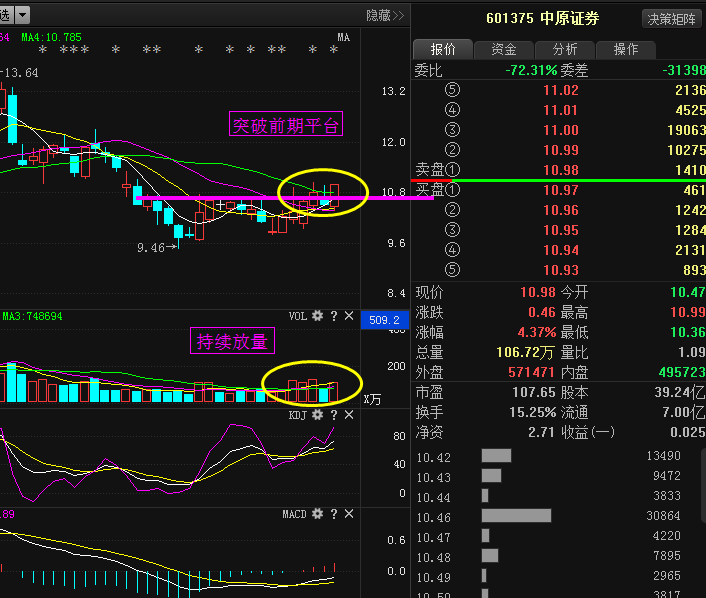Viewport: 706px width, 598px height.
Task: Click the 内盘 value 495723
Action: [x=682, y=372]
